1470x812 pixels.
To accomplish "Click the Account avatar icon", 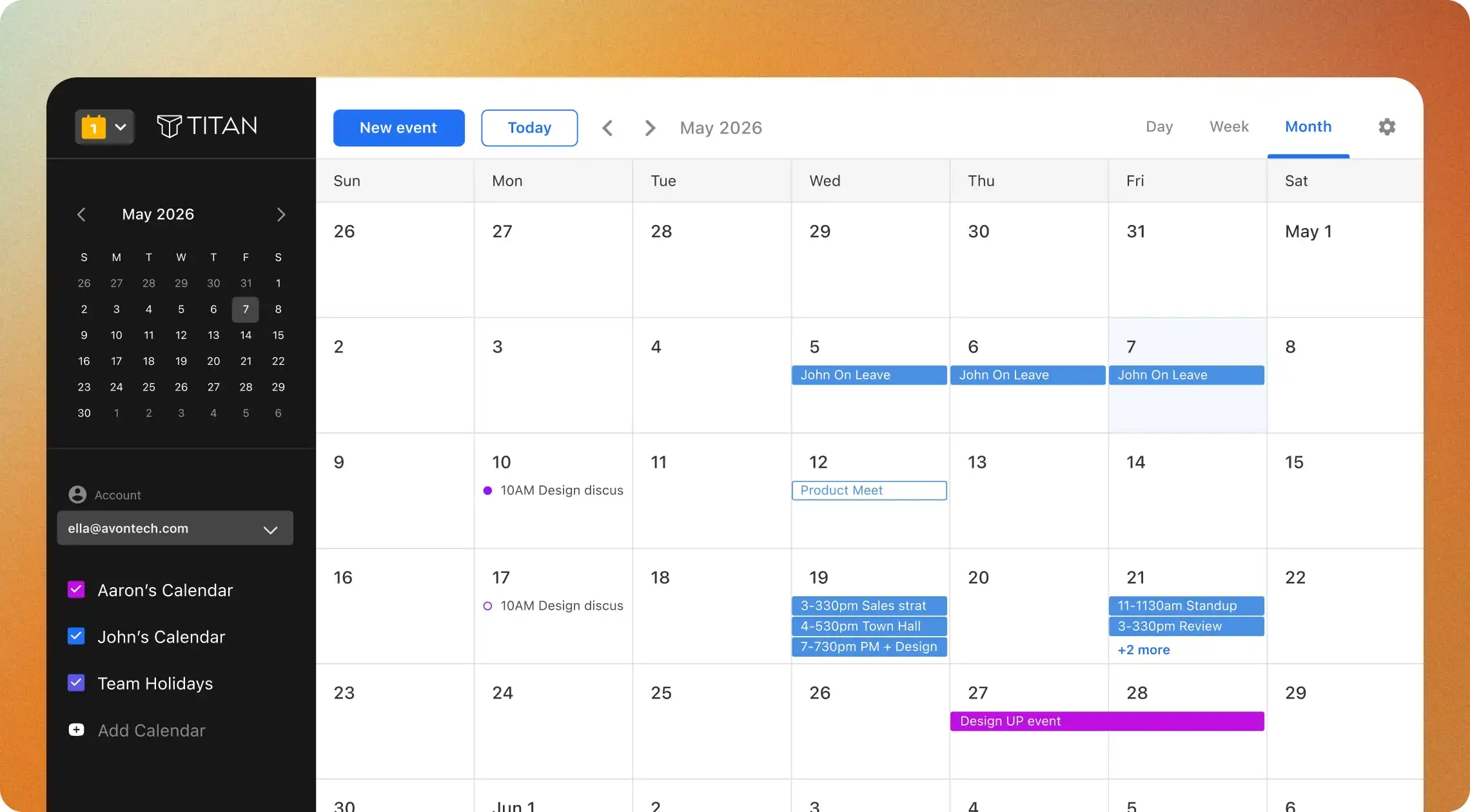I will pyautogui.click(x=77, y=494).
